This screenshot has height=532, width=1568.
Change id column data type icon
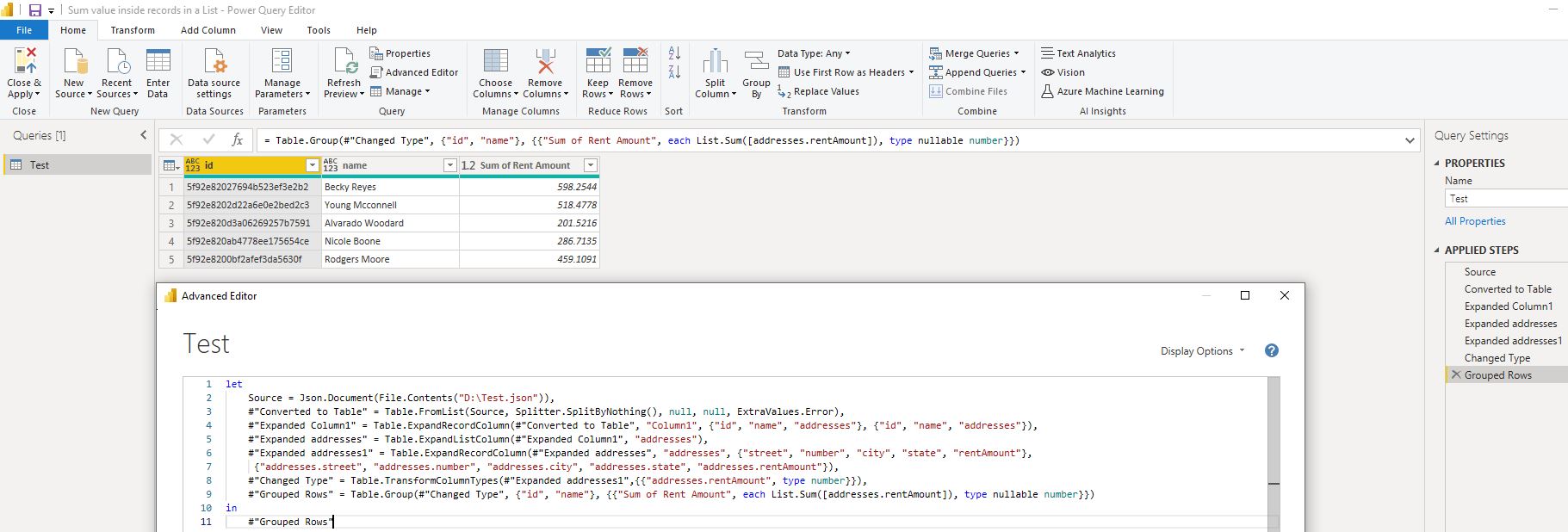pyautogui.click(x=193, y=165)
